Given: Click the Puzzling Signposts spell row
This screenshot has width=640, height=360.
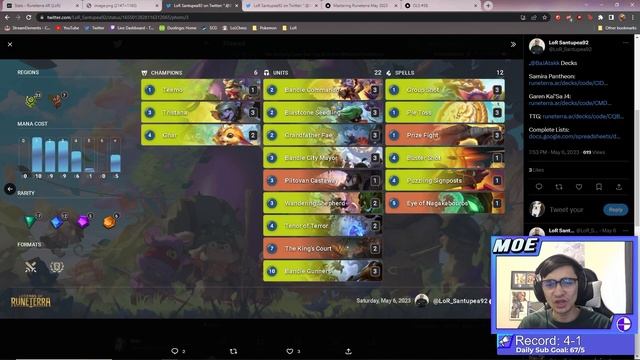Looking at the screenshot, I should [445, 180].
